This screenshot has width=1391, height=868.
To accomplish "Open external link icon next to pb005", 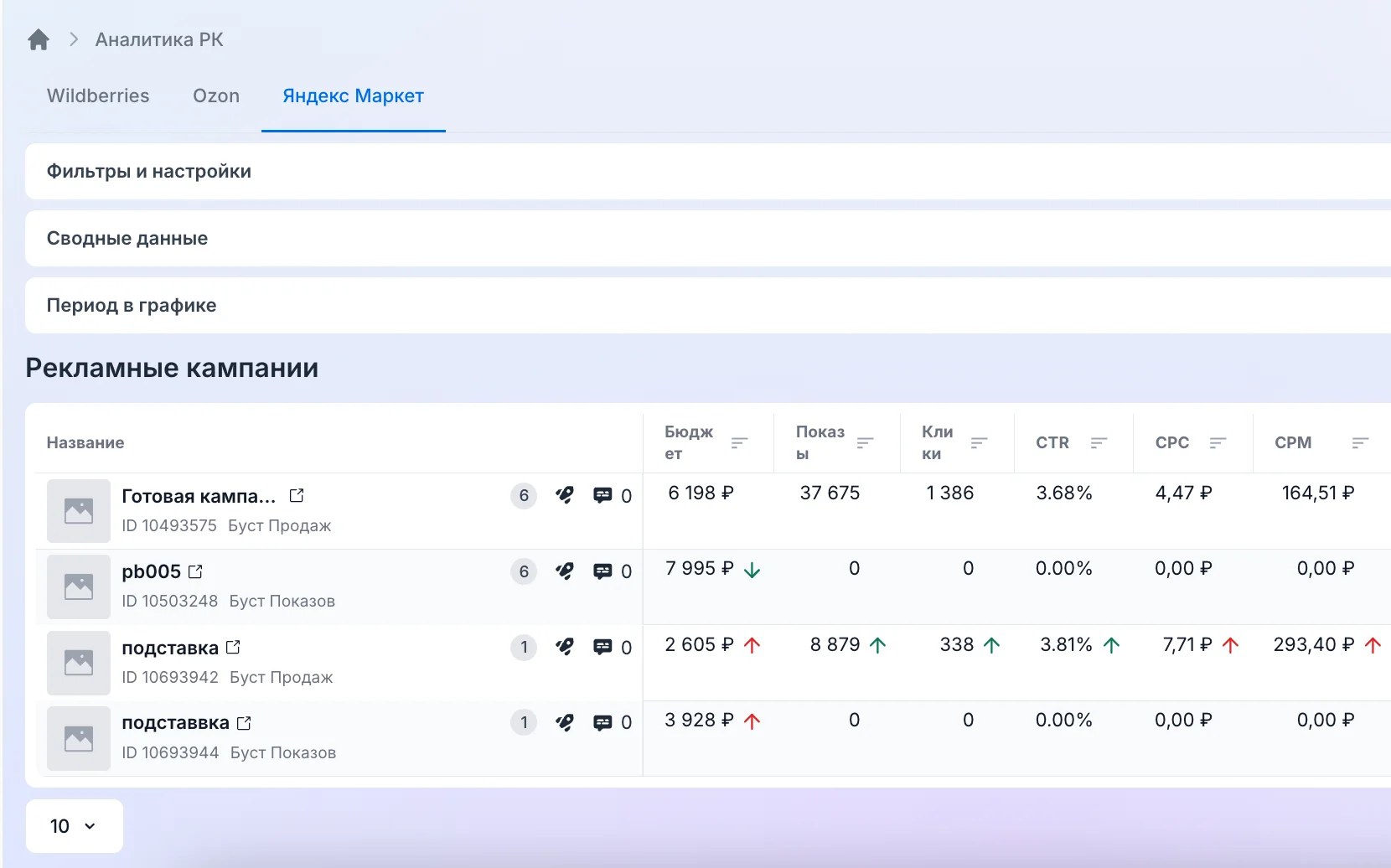I will tap(195, 571).
